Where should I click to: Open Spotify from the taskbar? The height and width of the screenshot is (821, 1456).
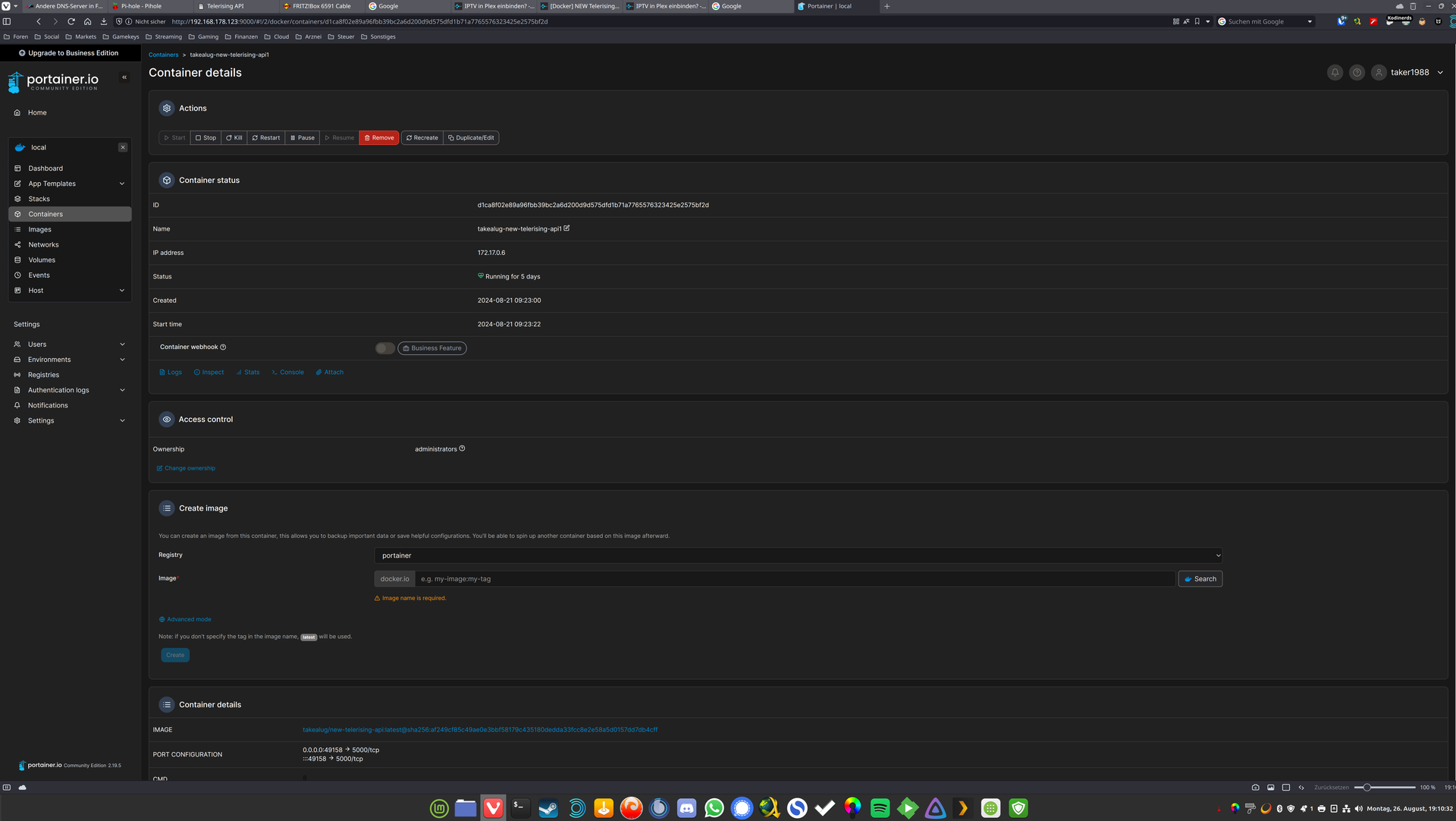880,808
